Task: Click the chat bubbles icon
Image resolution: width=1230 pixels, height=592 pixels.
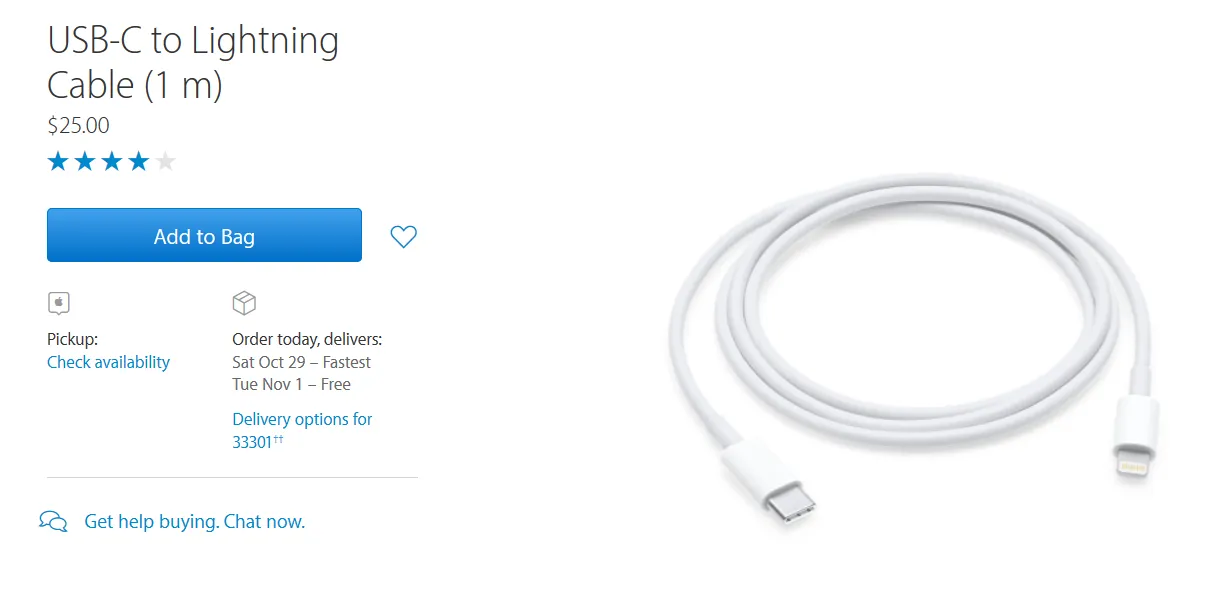Action: pyautogui.click(x=53, y=521)
